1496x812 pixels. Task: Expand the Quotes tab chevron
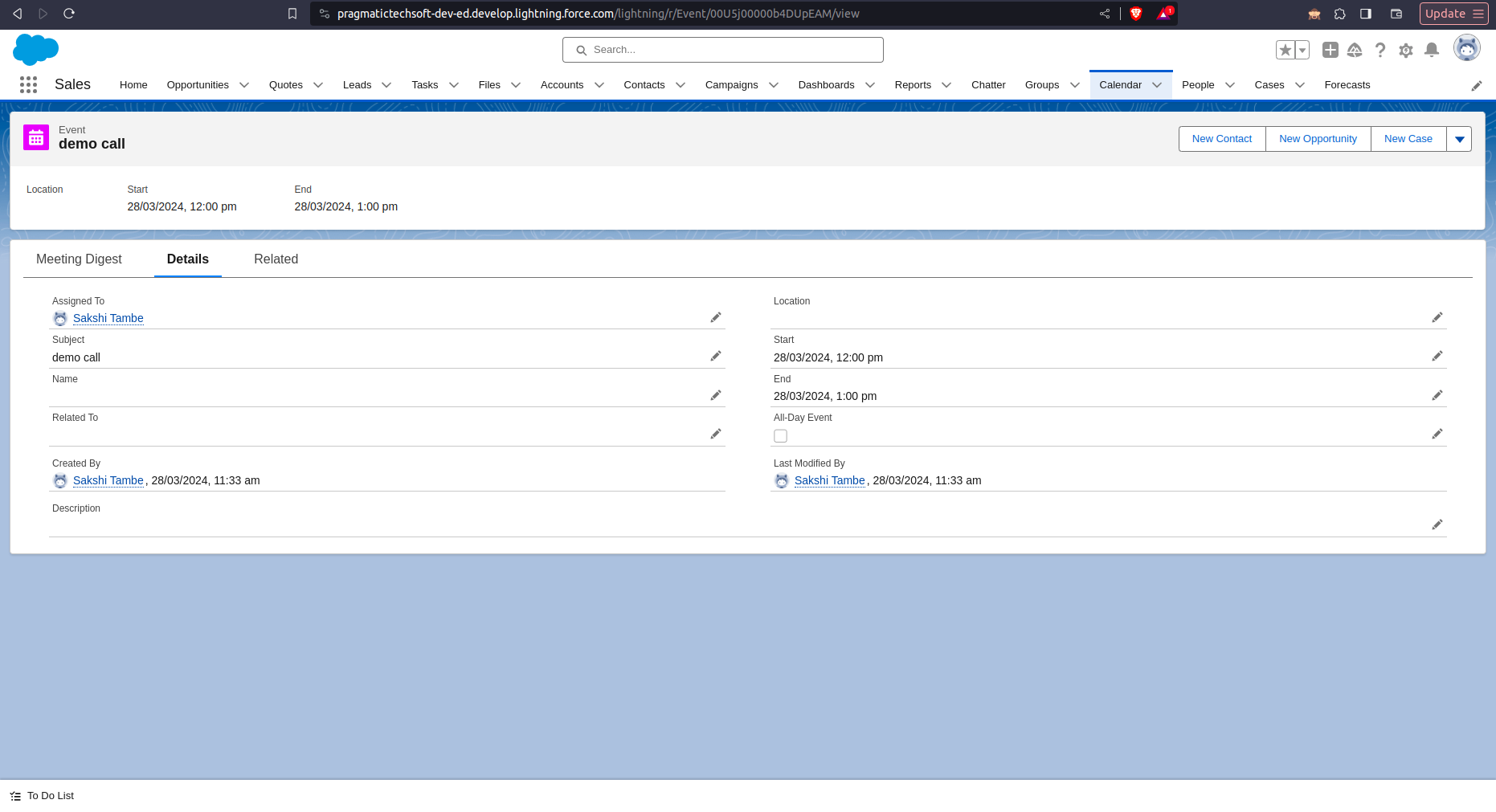[x=318, y=85]
